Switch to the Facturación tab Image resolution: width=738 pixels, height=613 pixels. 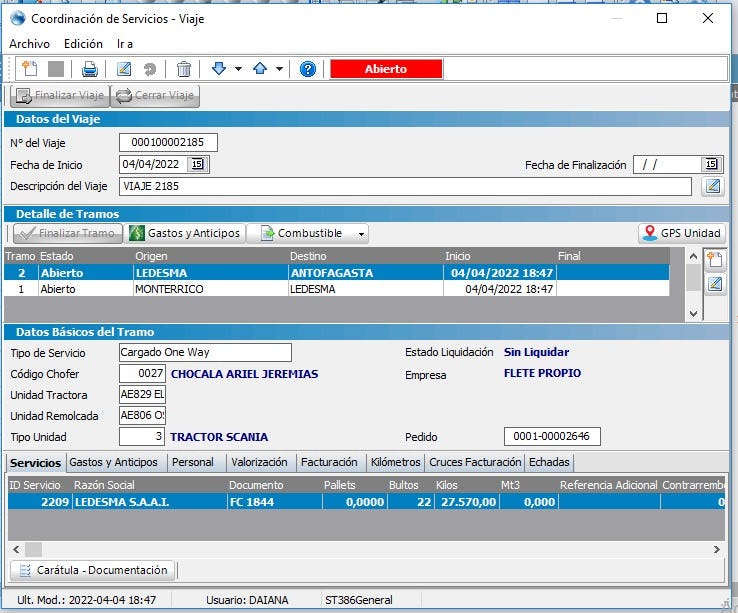click(x=329, y=462)
